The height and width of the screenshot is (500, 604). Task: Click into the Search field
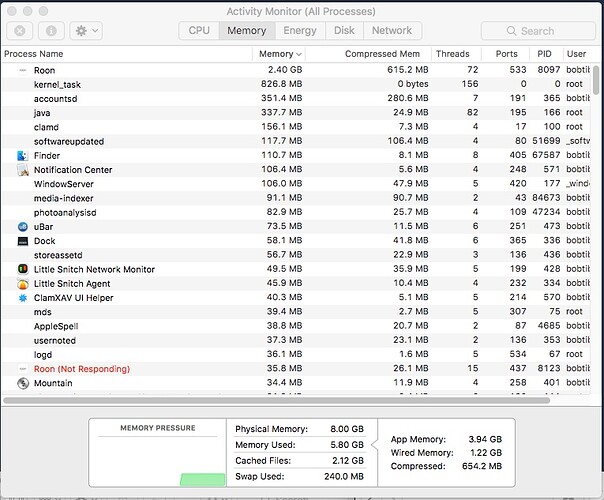click(x=538, y=31)
